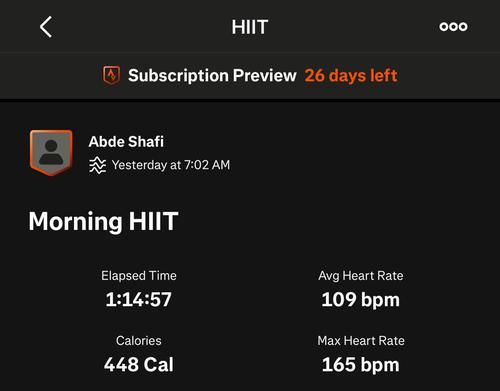Select the Morning HIIT activity title
The height and width of the screenshot is (391, 500).
(103, 221)
